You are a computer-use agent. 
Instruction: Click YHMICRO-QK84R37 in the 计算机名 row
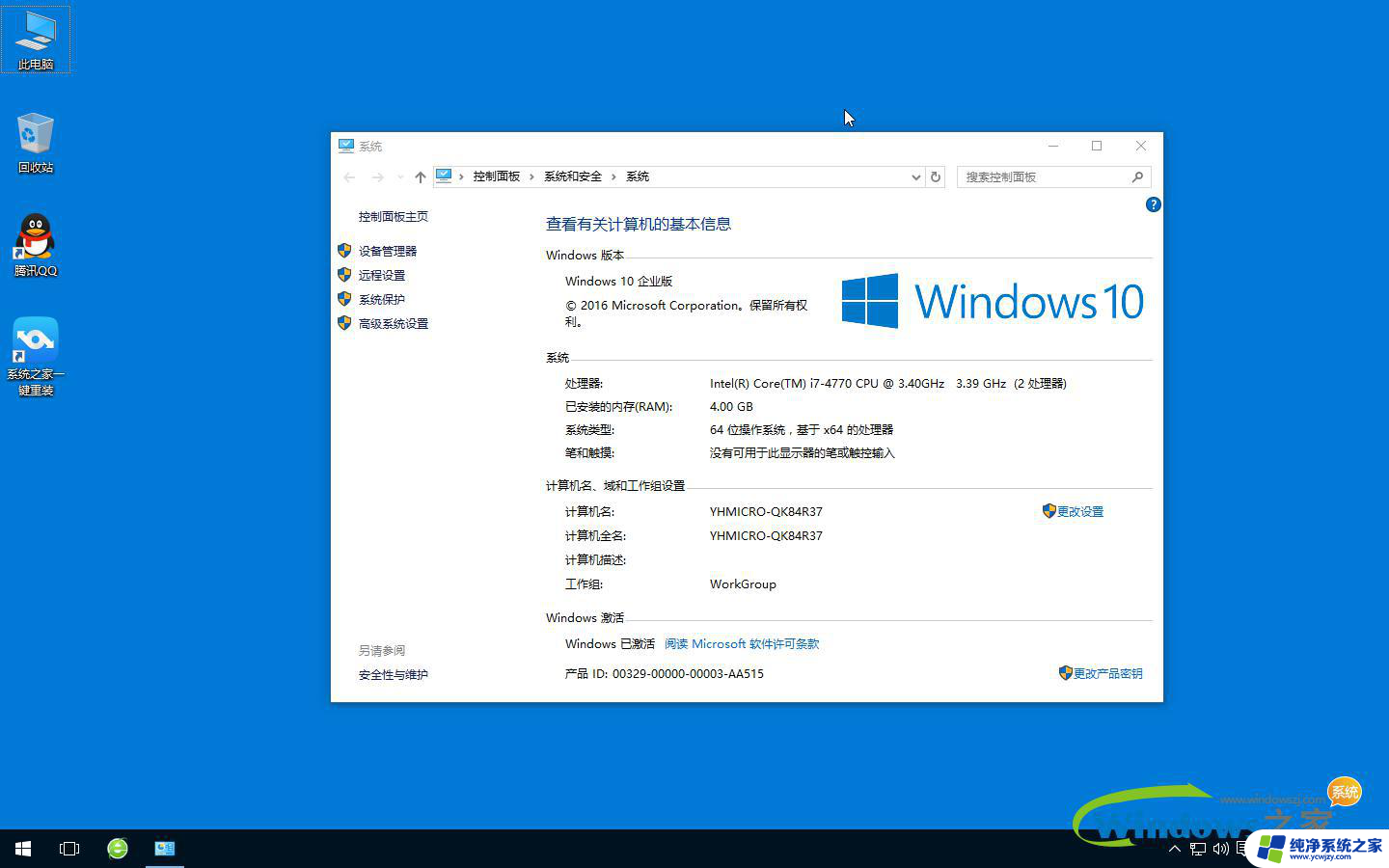coord(766,511)
